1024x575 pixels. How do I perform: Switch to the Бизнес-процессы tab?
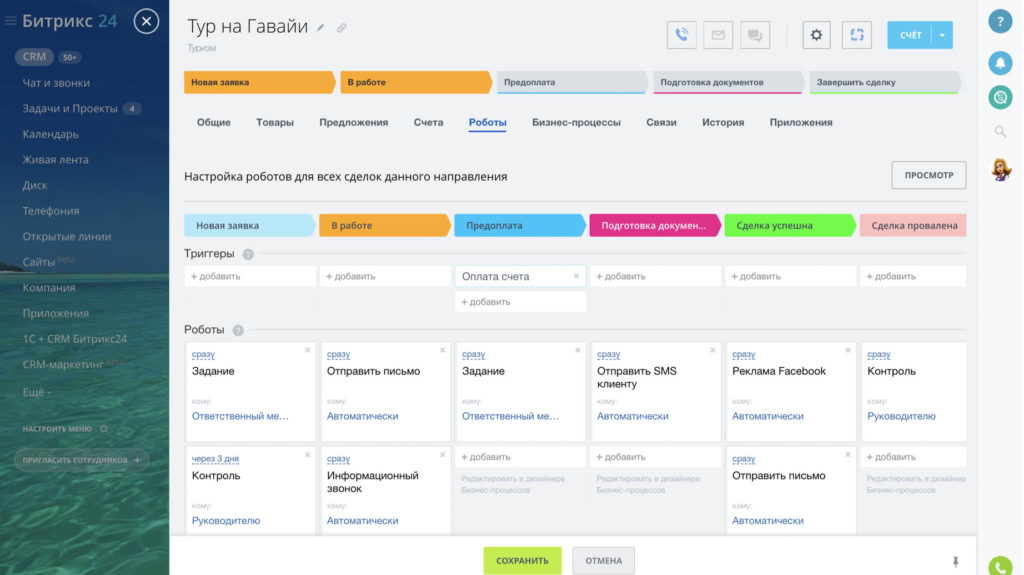(x=576, y=122)
